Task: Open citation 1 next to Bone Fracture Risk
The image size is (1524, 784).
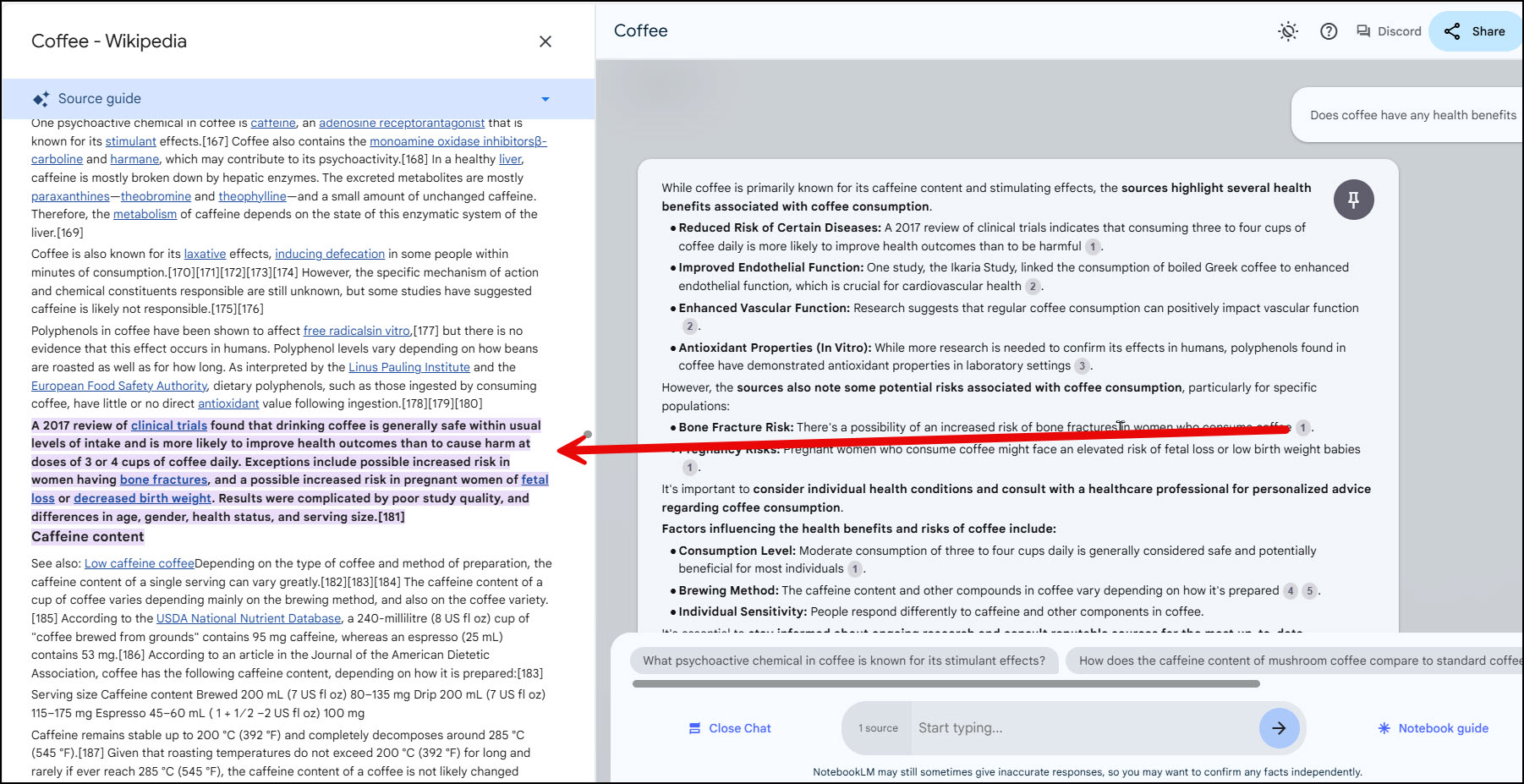Action: click(x=1302, y=428)
